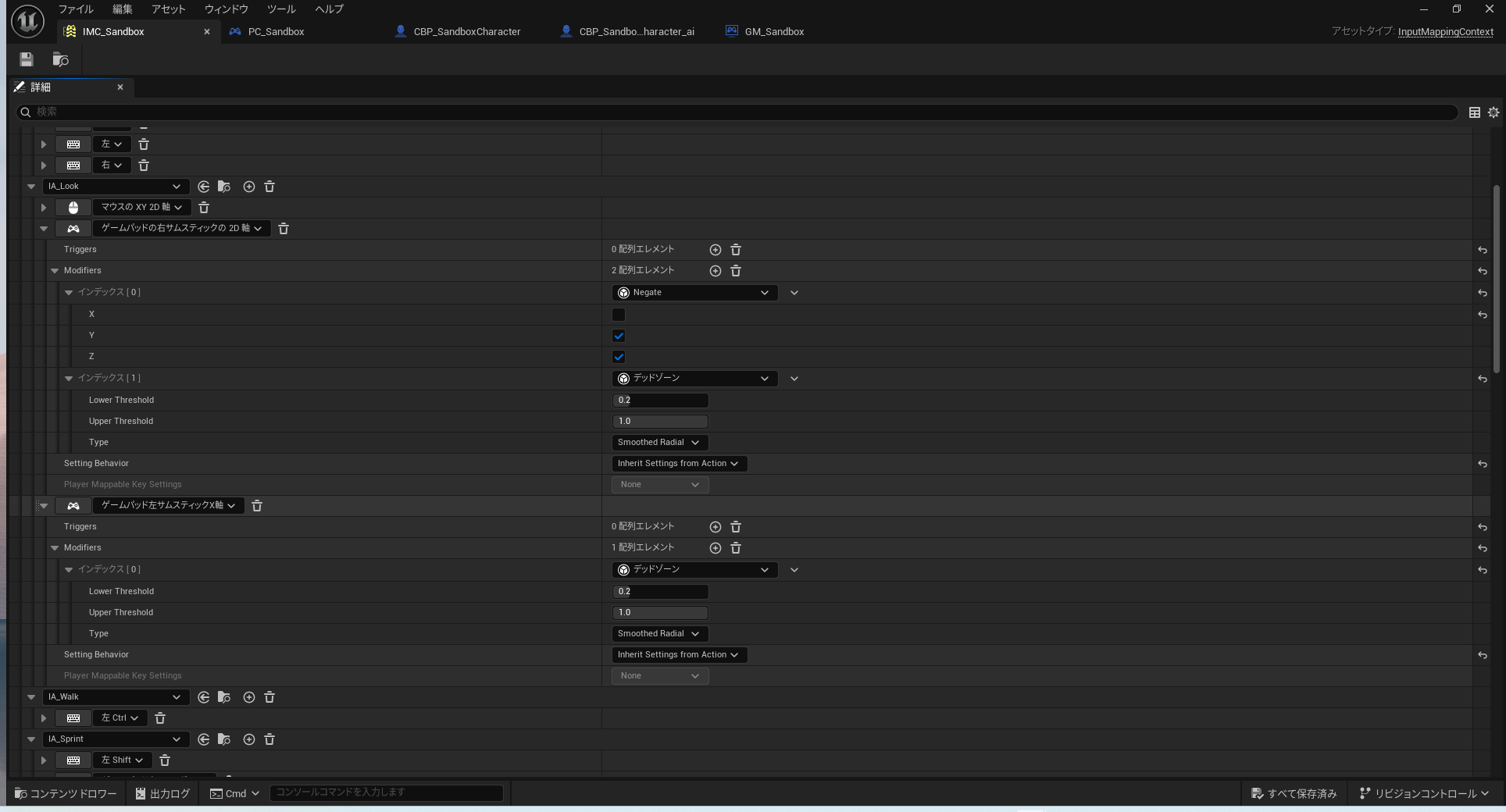
Task: Click the use selected asset arrow for IA_Sprint
Action: coord(204,739)
